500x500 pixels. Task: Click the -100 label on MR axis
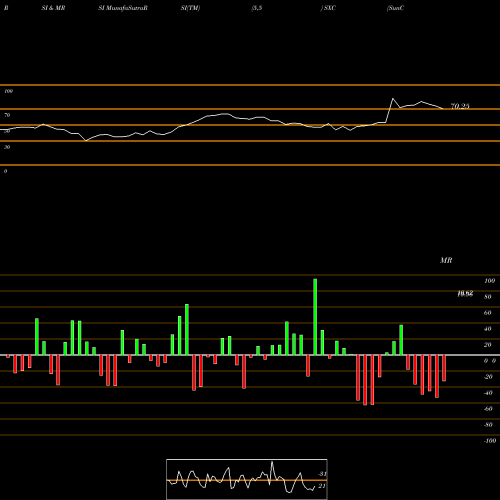489,441
